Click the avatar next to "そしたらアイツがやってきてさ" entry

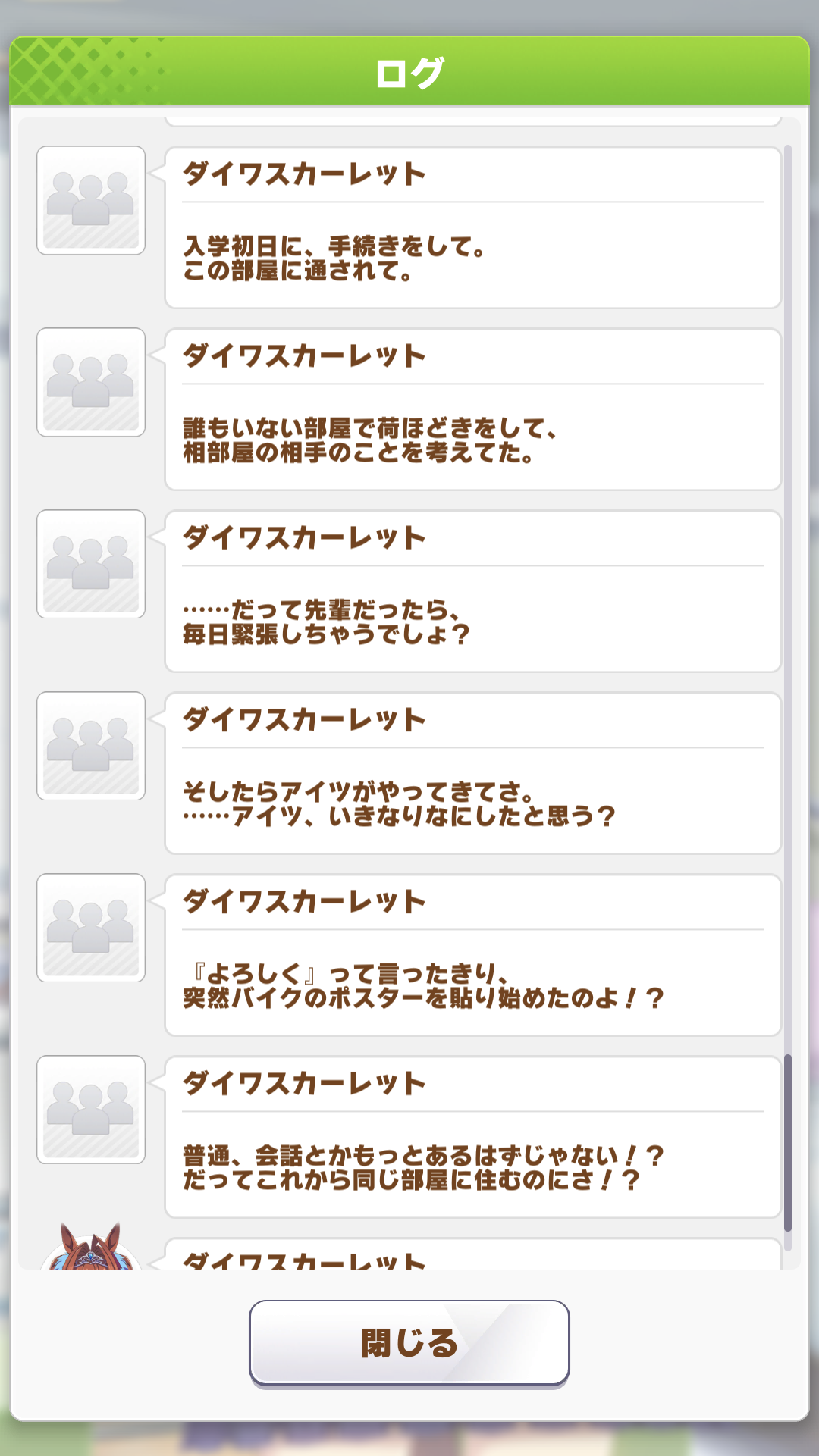point(91,746)
